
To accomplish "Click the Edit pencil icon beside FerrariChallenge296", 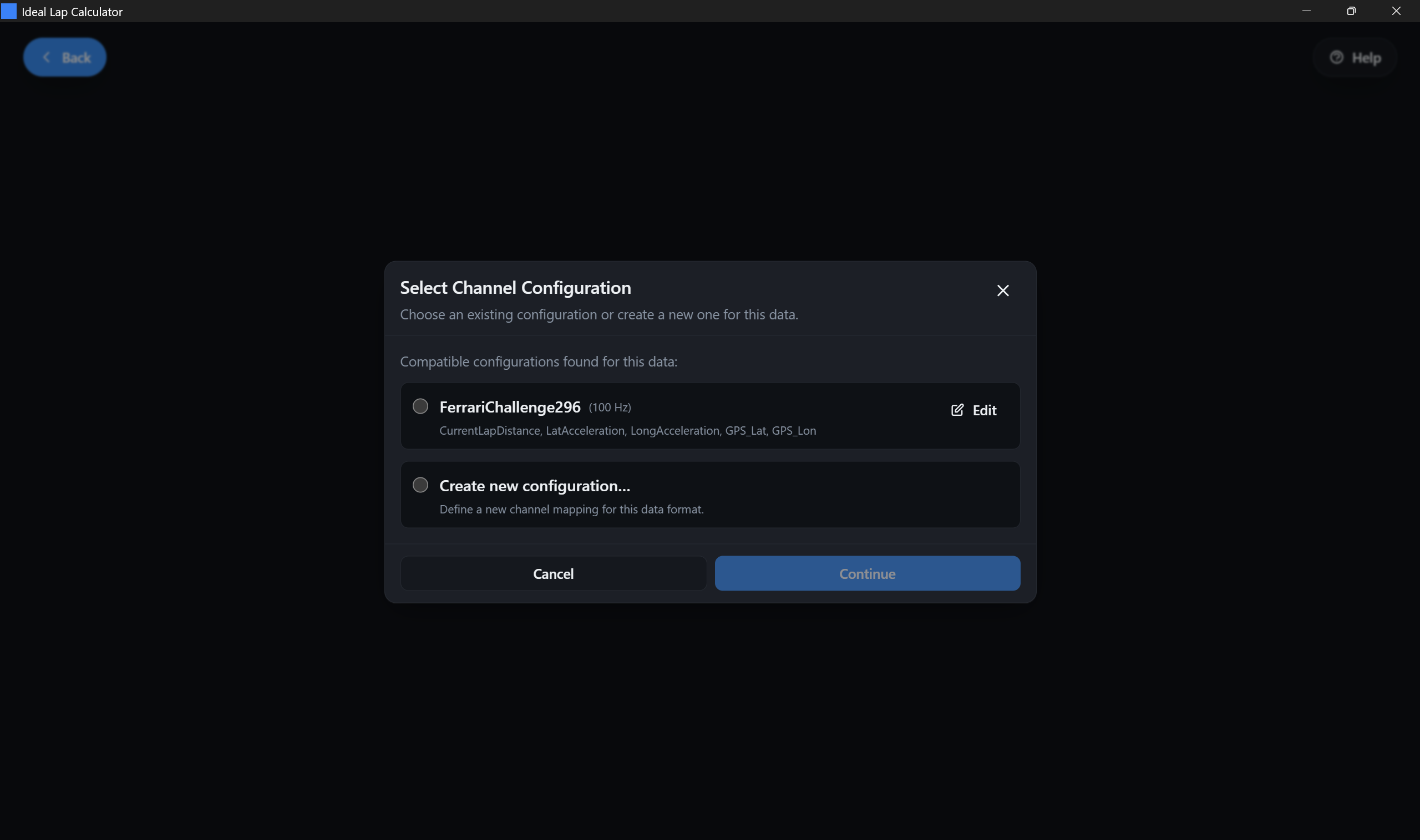I will [x=957, y=410].
